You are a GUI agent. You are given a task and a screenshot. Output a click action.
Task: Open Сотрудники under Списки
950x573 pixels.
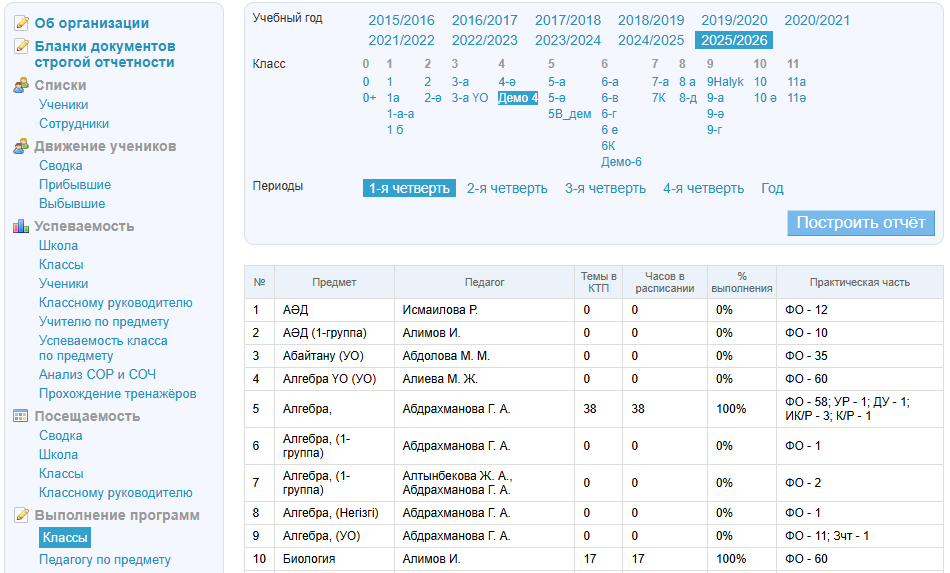[x=74, y=124]
